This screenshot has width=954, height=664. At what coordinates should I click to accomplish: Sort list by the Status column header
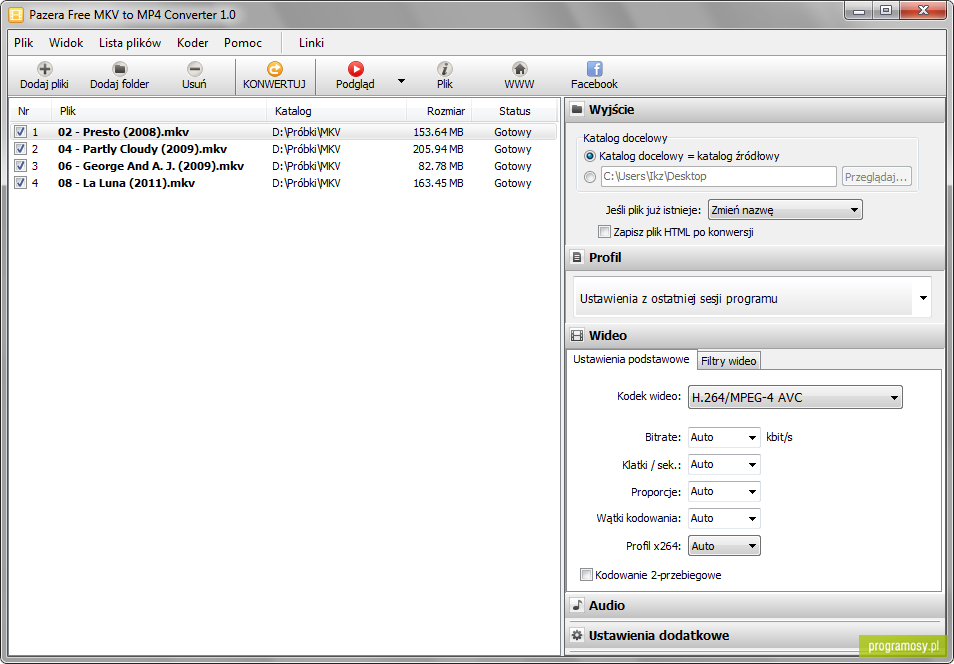click(x=515, y=111)
